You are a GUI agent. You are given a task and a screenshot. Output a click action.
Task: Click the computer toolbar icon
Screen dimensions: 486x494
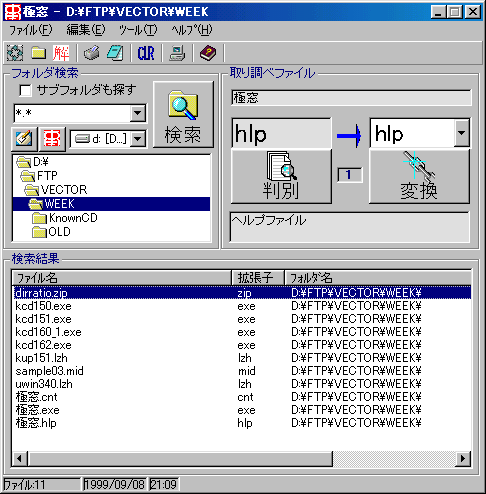pos(177,53)
